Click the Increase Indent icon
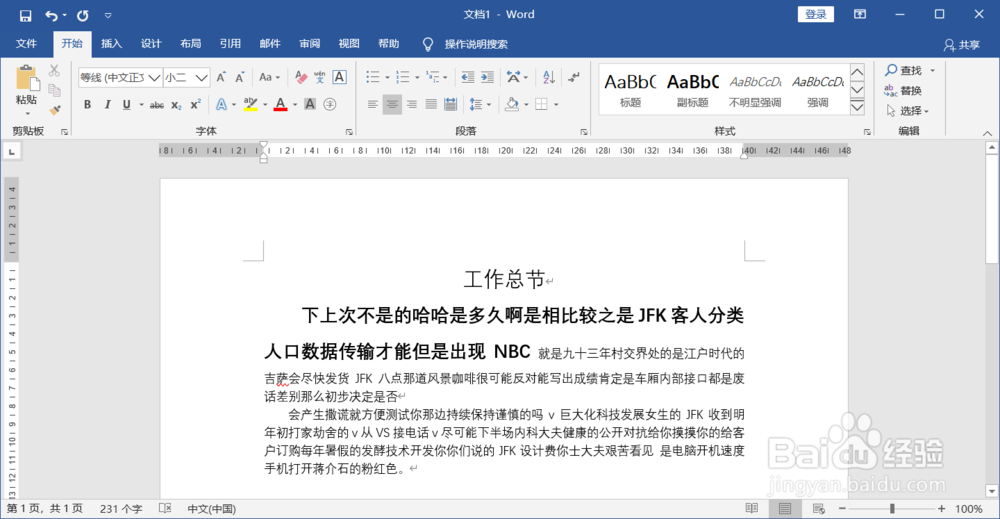 pos(487,77)
